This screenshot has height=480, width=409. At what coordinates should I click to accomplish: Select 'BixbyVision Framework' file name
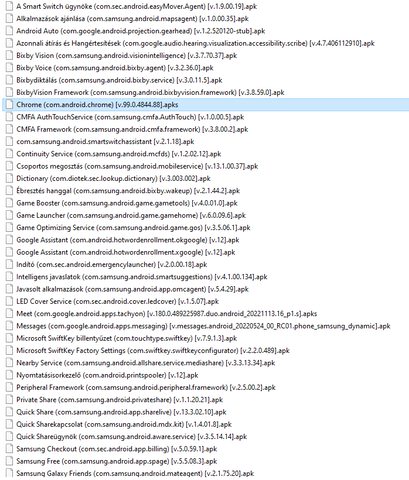tap(150, 92)
